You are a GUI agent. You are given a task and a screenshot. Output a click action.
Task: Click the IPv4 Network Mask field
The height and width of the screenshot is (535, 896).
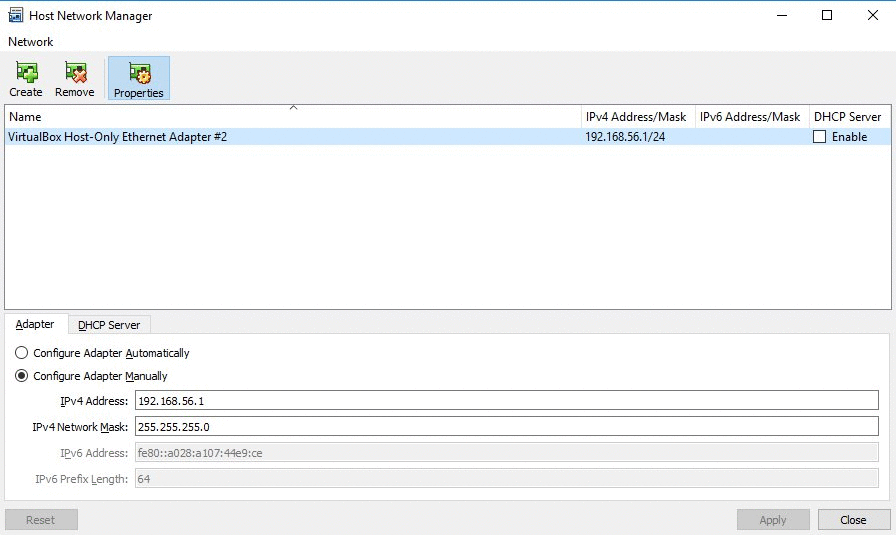[506, 426]
